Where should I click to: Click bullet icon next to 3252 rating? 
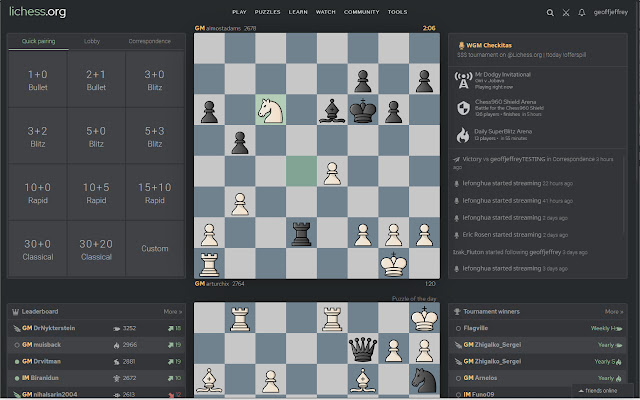pyautogui.click(x=117, y=328)
